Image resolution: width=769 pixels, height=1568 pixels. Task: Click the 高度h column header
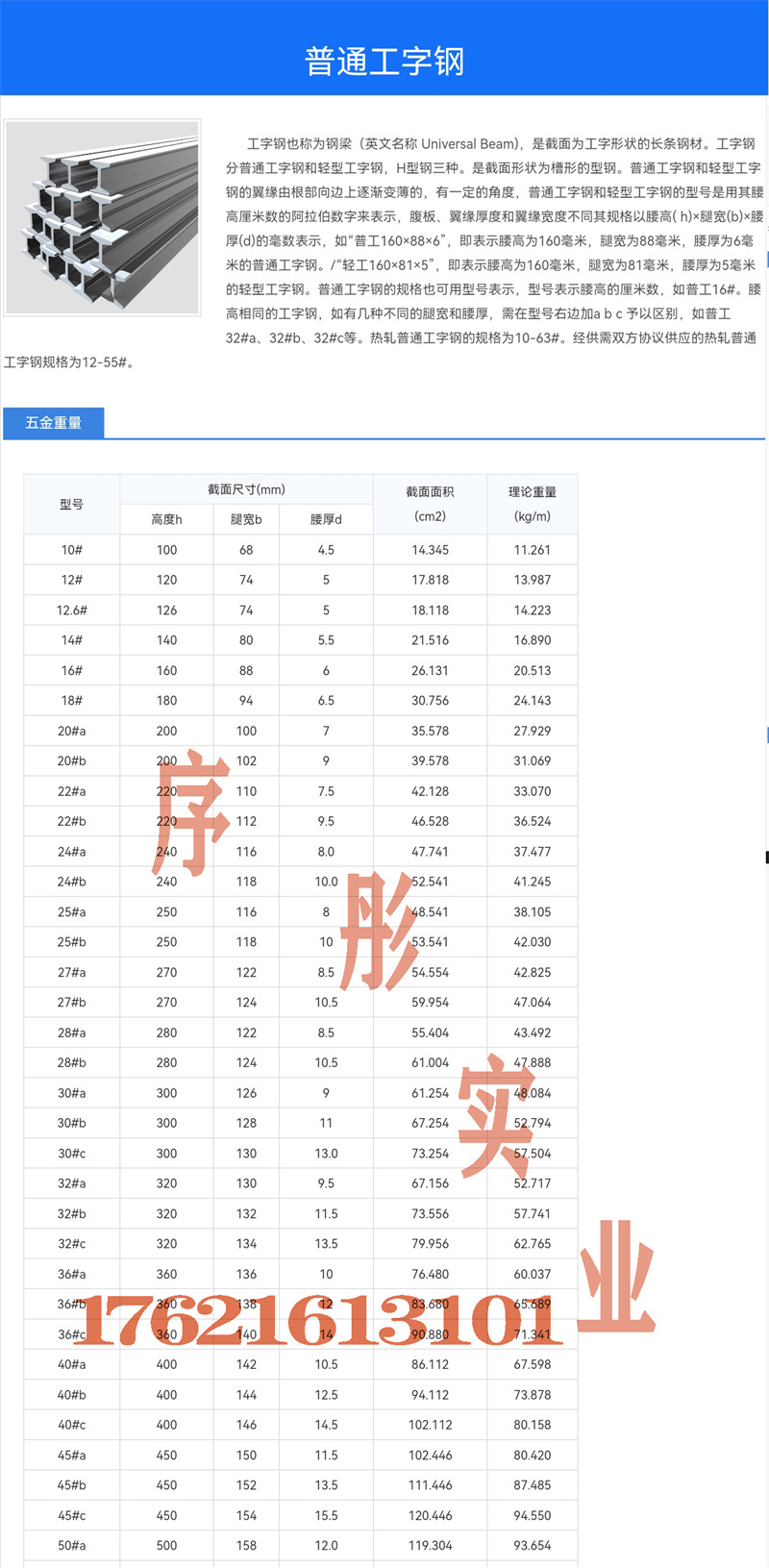click(x=166, y=519)
